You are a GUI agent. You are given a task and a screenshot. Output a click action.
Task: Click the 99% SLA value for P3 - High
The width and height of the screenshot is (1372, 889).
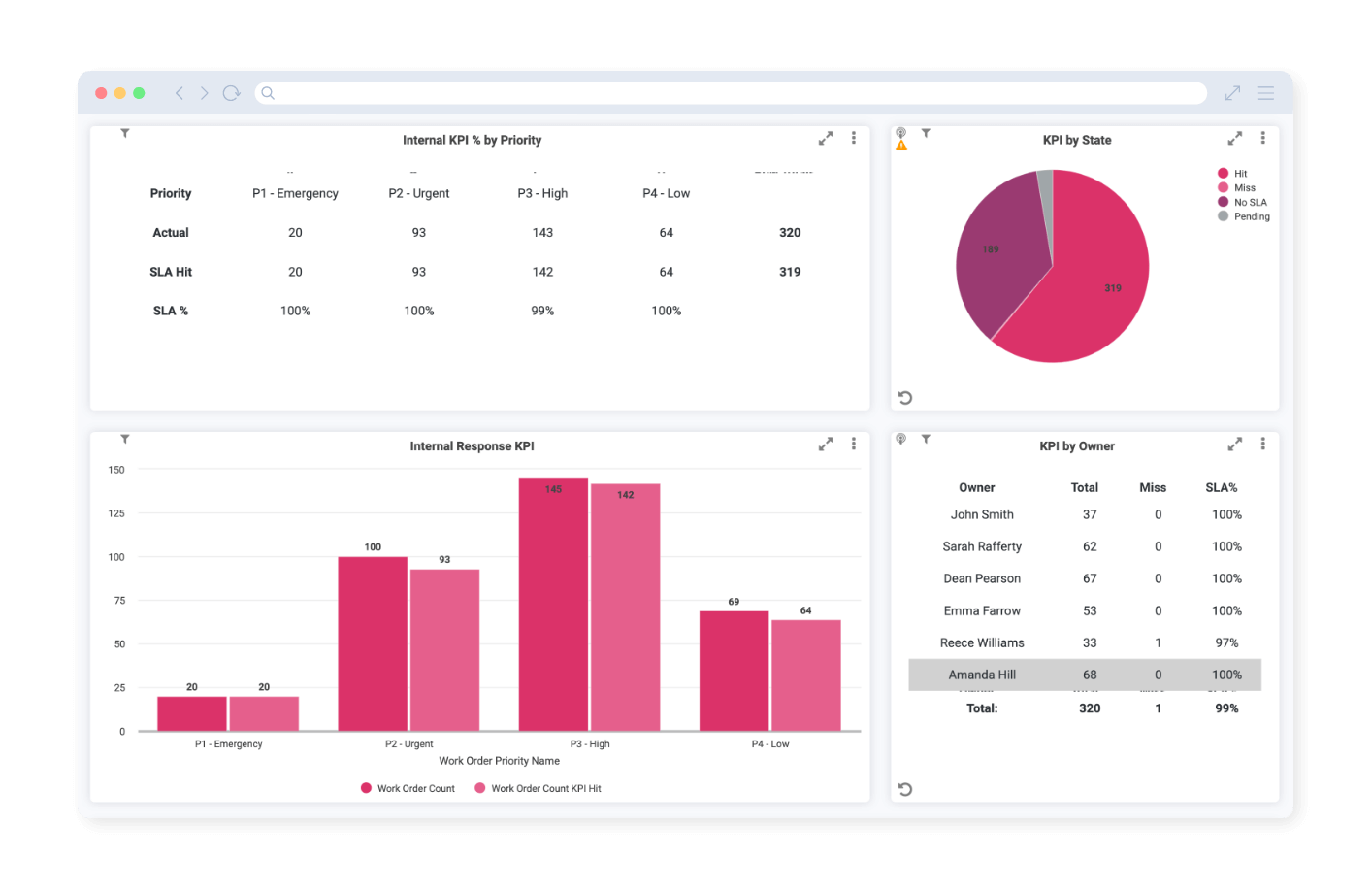point(542,311)
